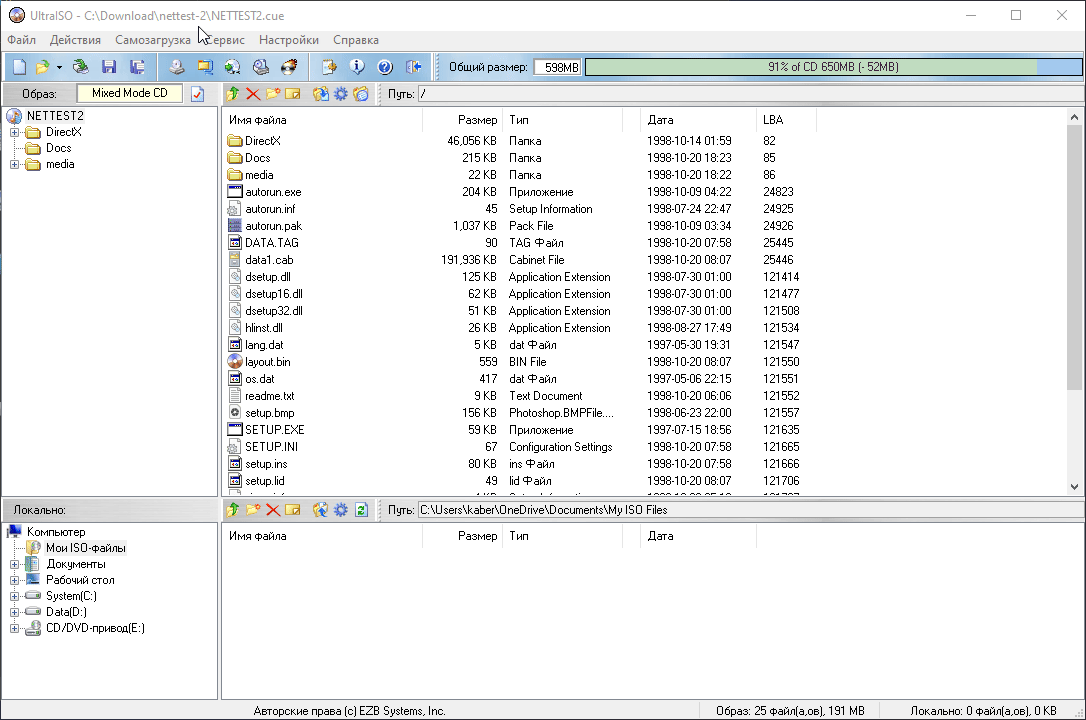Open the Настройки menu

click(x=289, y=40)
